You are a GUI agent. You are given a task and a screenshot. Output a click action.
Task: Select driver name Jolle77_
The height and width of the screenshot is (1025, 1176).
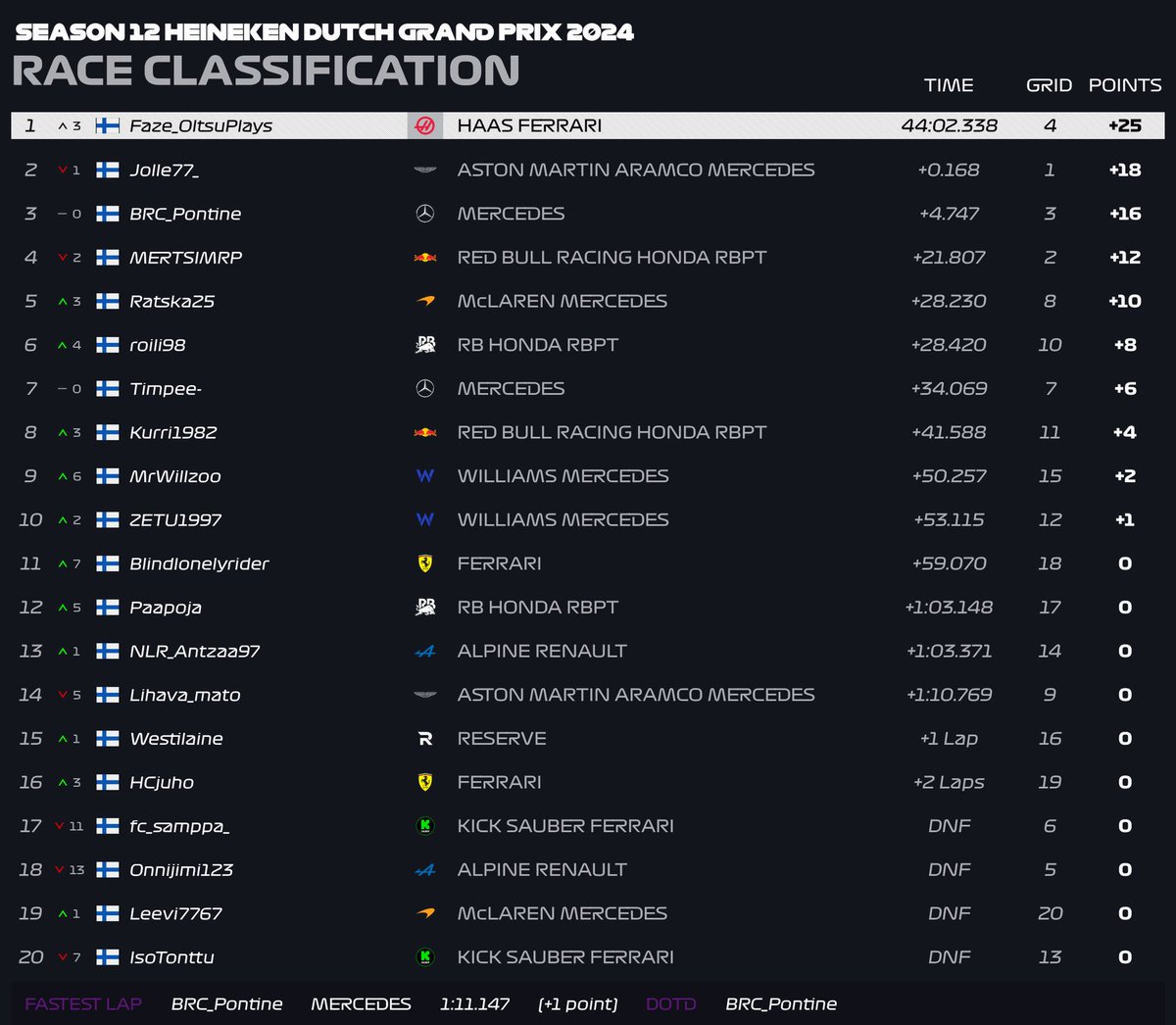pos(164,171)
